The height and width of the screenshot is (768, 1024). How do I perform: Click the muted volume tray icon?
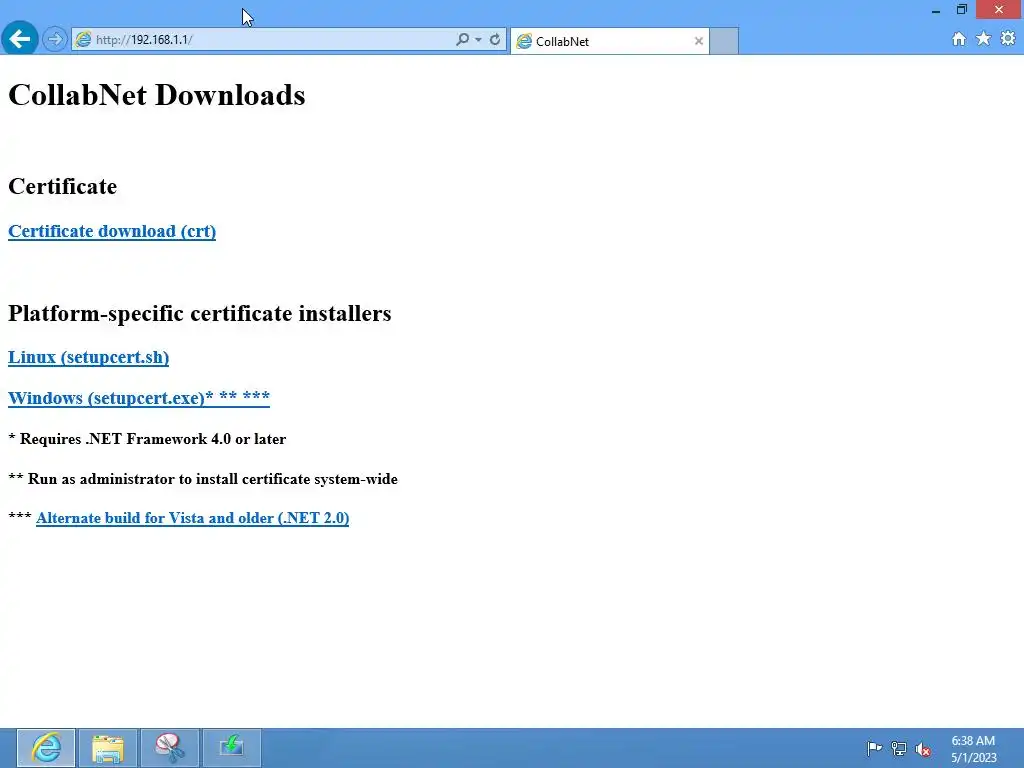(923, 749)
